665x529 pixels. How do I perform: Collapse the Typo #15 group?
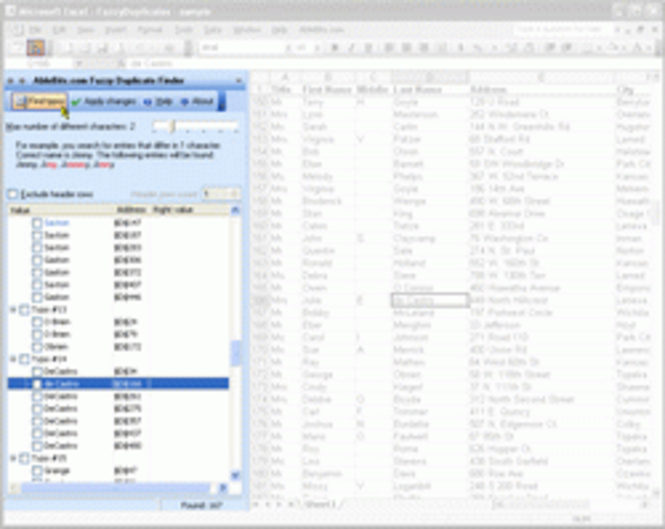(x=13, y=459)
